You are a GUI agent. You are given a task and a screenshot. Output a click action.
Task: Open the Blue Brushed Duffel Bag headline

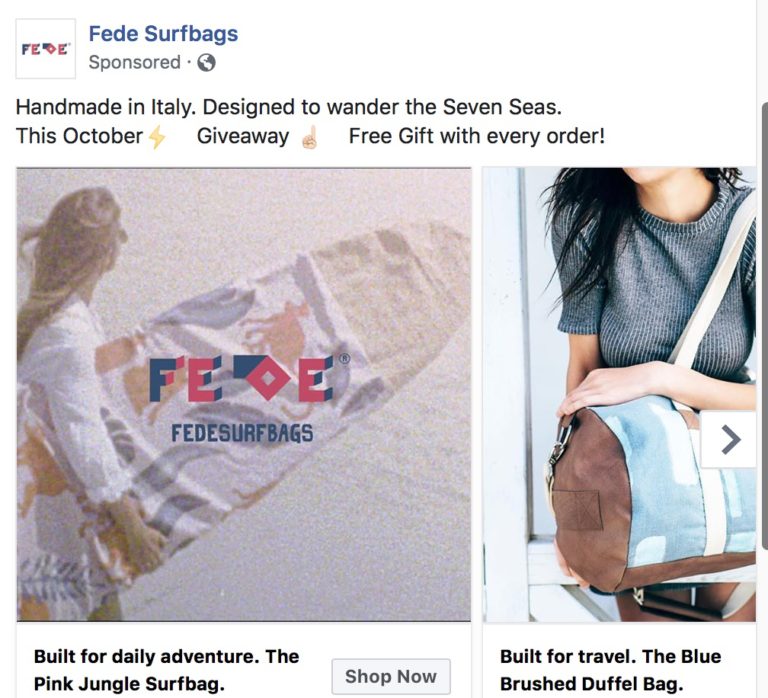[610, 670]
